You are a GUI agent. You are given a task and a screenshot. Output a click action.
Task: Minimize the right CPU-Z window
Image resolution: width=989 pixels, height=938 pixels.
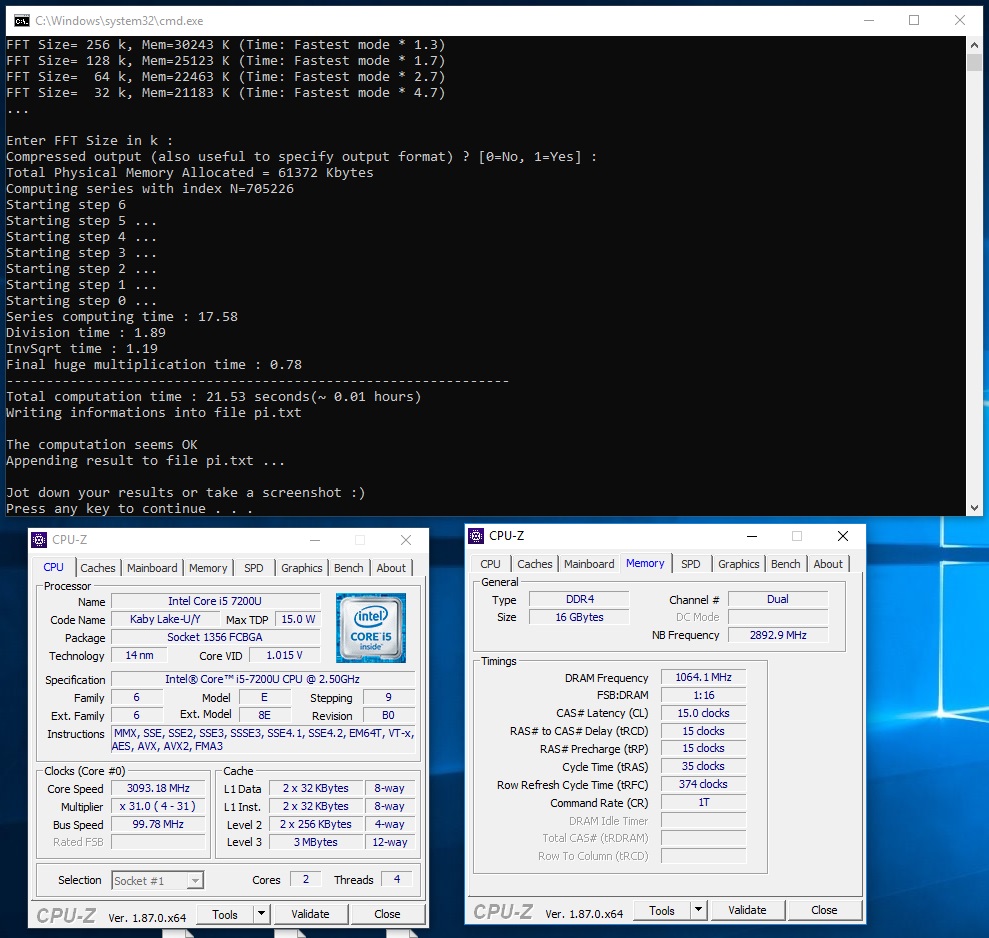[752, 536]
